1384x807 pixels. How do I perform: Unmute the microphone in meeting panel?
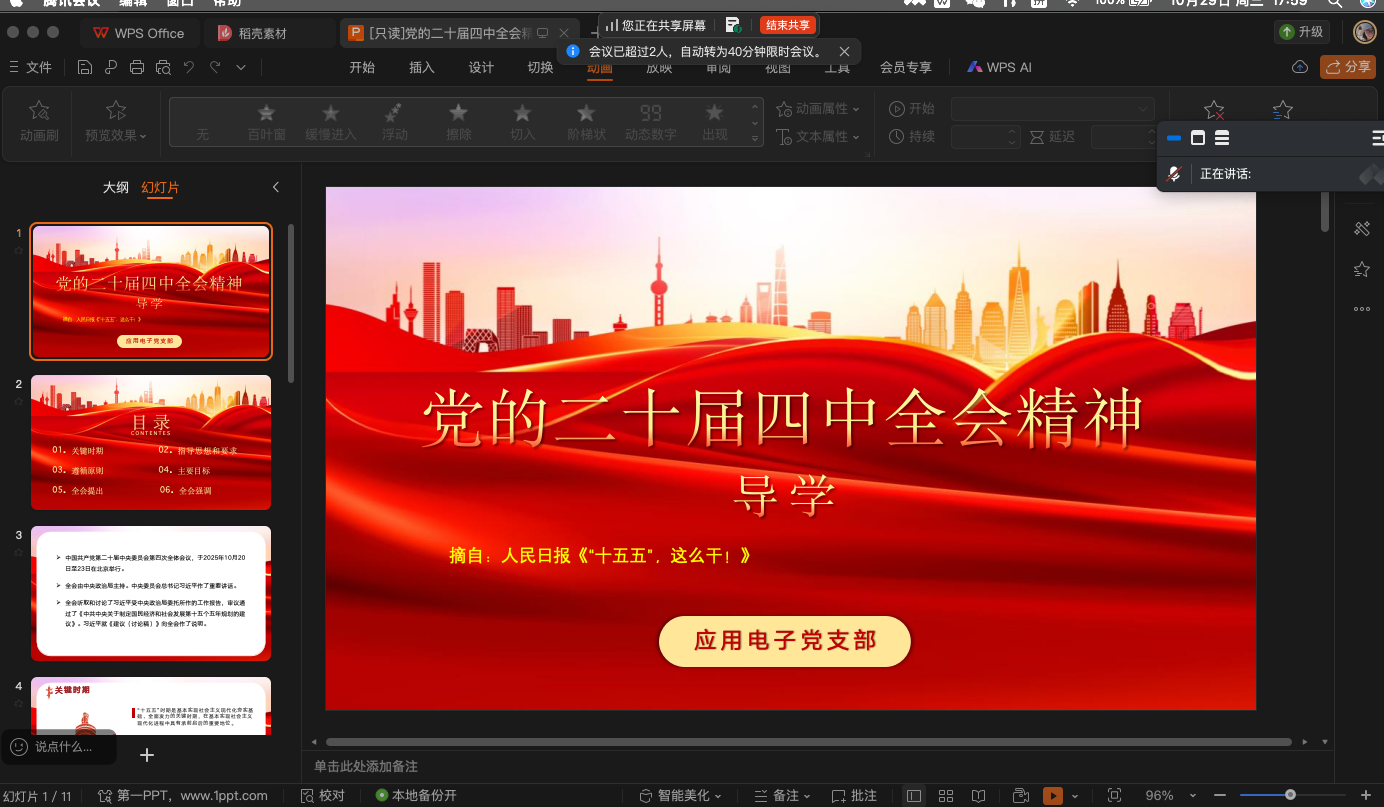pyautogui.click(x=1174, y=174)
